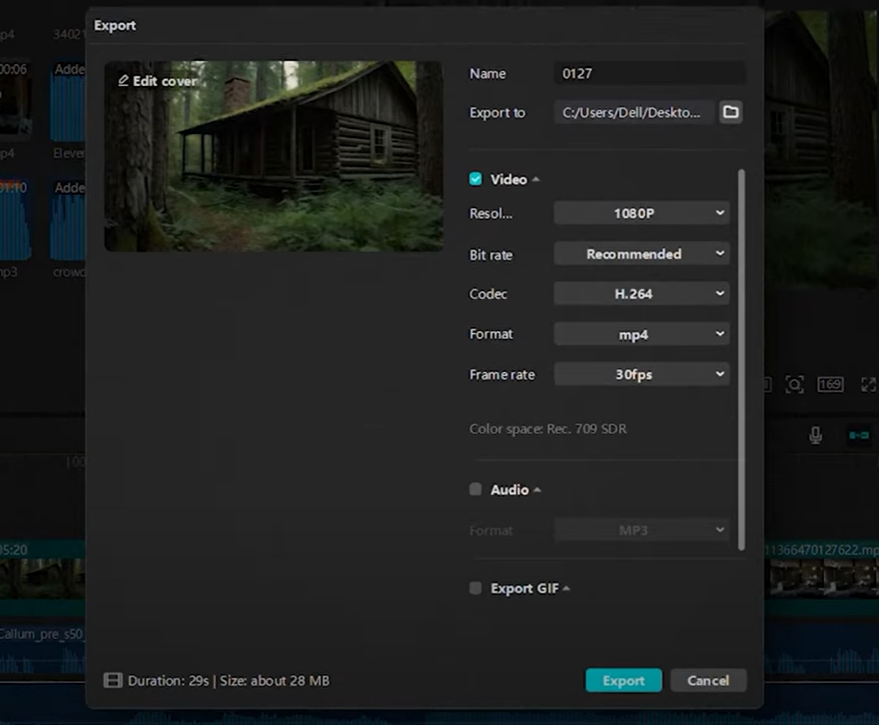The width and height of the screenshot is (879, 725).
Task: Click the export settings vertical scrollbar
Action: [741, 360]
